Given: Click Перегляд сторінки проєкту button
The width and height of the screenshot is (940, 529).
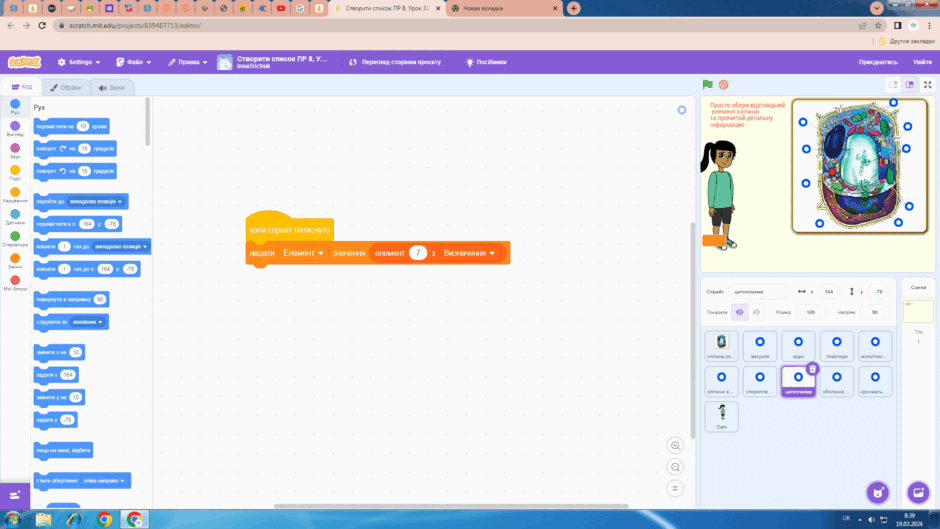Looking at the screenshot, I should [395, 62].
